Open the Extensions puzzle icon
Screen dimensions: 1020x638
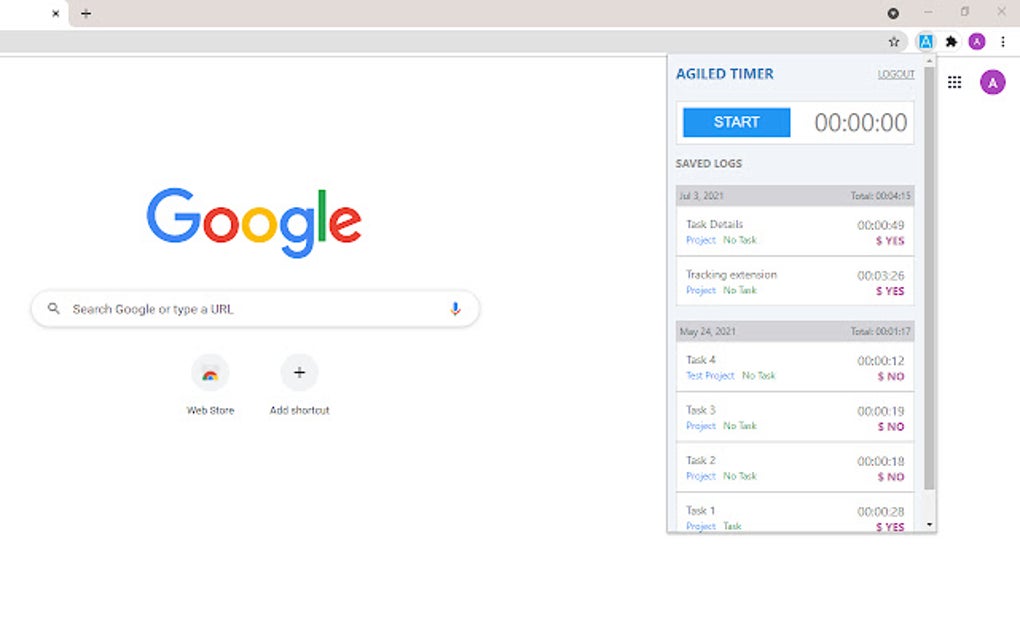(x=951, y=42)
